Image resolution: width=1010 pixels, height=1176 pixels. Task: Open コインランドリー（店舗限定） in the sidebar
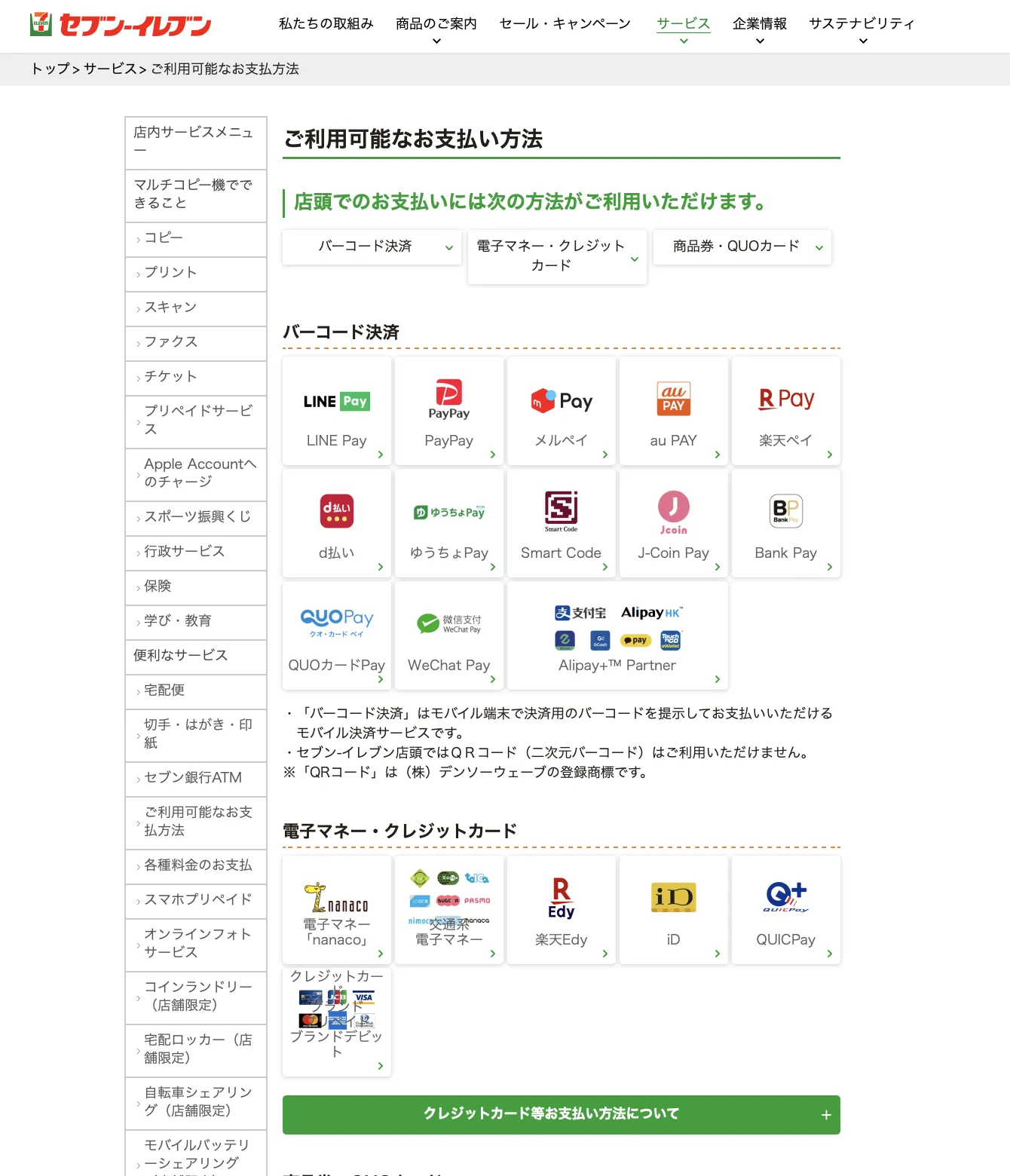[x=196, y=997]
